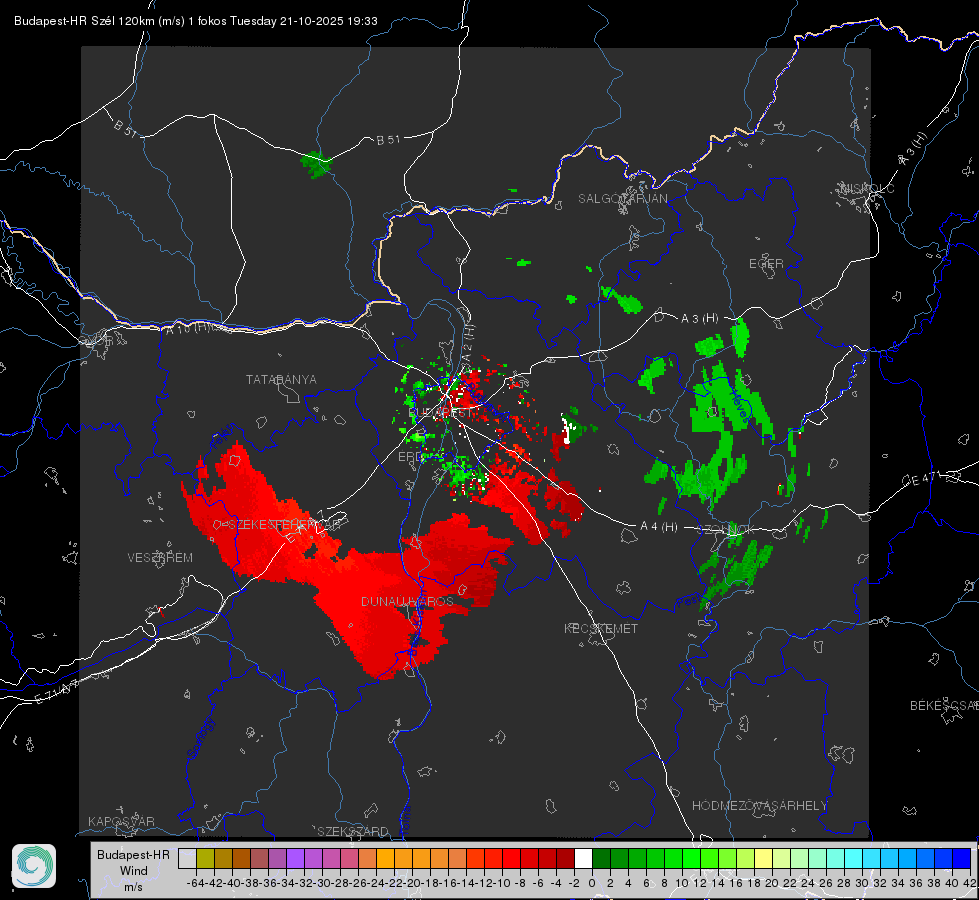
Task: Click the -64 value on the legend scale
Action: [195, 883]
